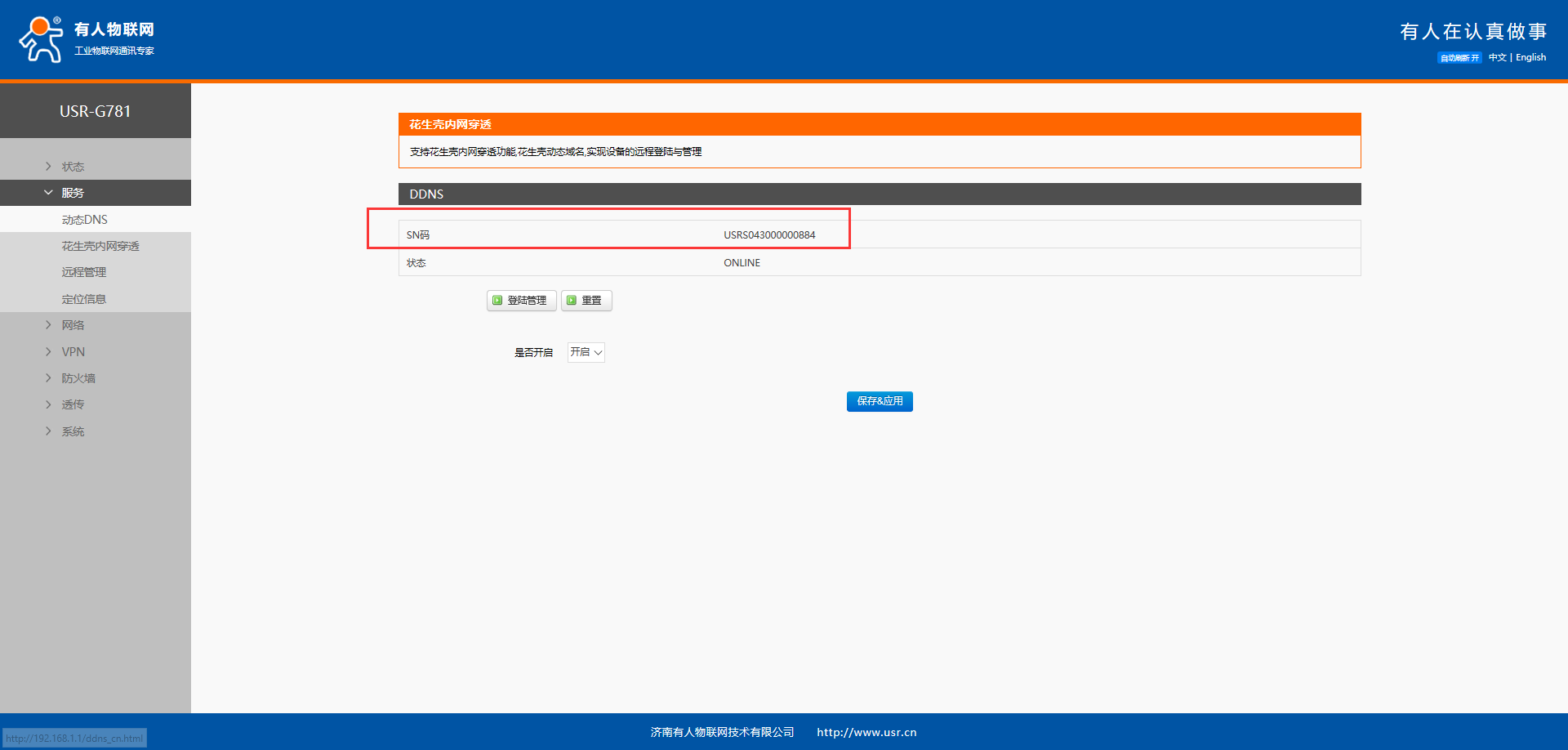This screenshot has height=750, width=1568.
Task: Expand the 网络 sidebar section
Action: [x=73, y=325]
